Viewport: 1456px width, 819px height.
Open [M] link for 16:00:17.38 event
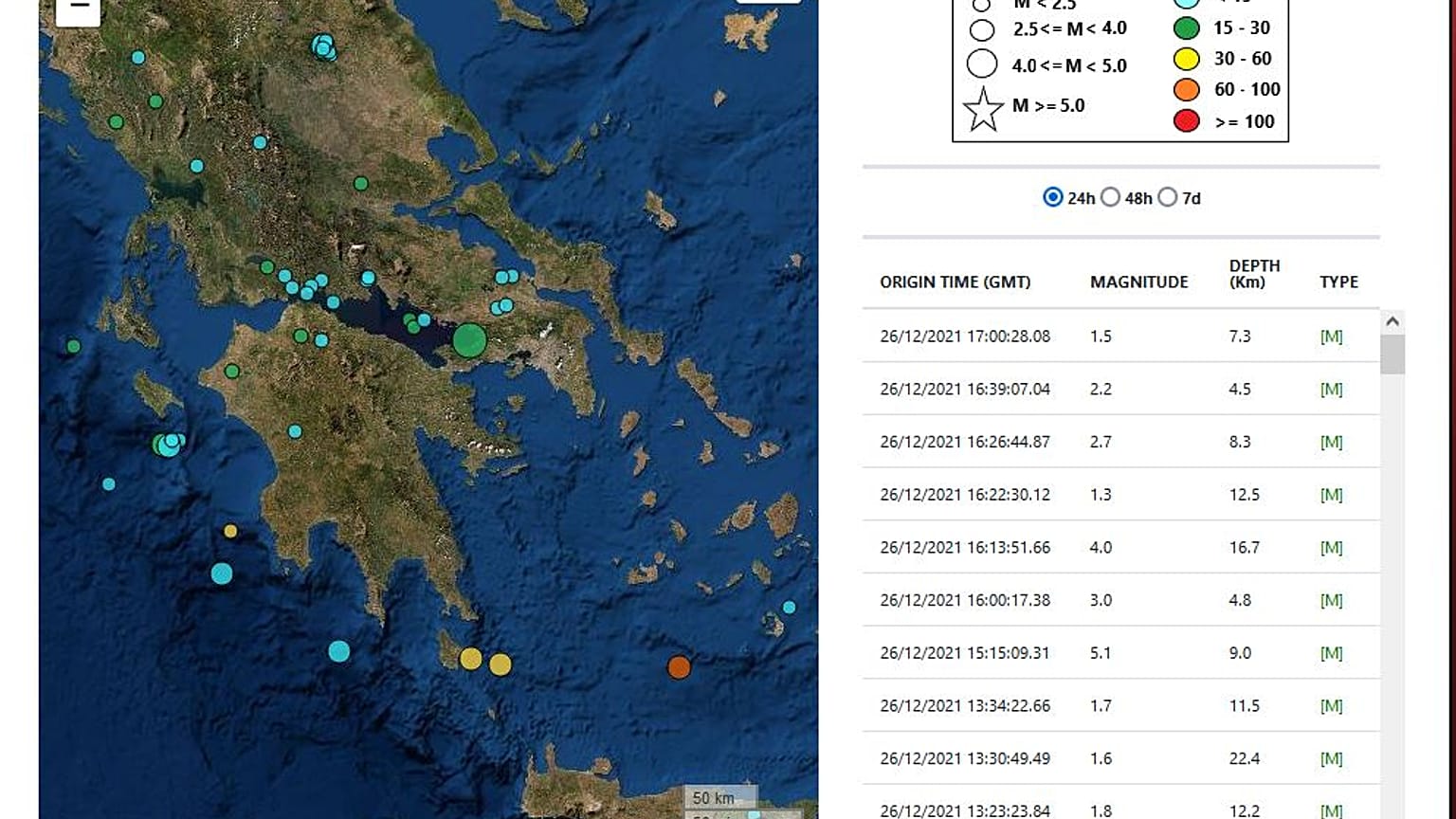point(1331,600)
